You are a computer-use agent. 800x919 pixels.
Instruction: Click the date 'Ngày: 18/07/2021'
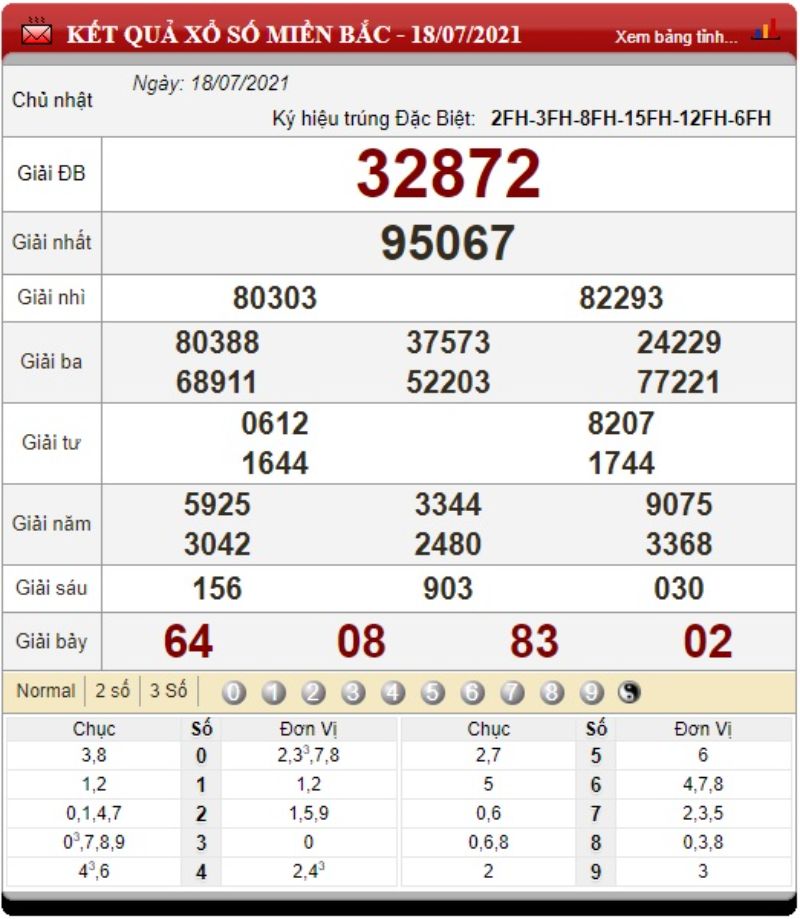click(x=211, y=83)
